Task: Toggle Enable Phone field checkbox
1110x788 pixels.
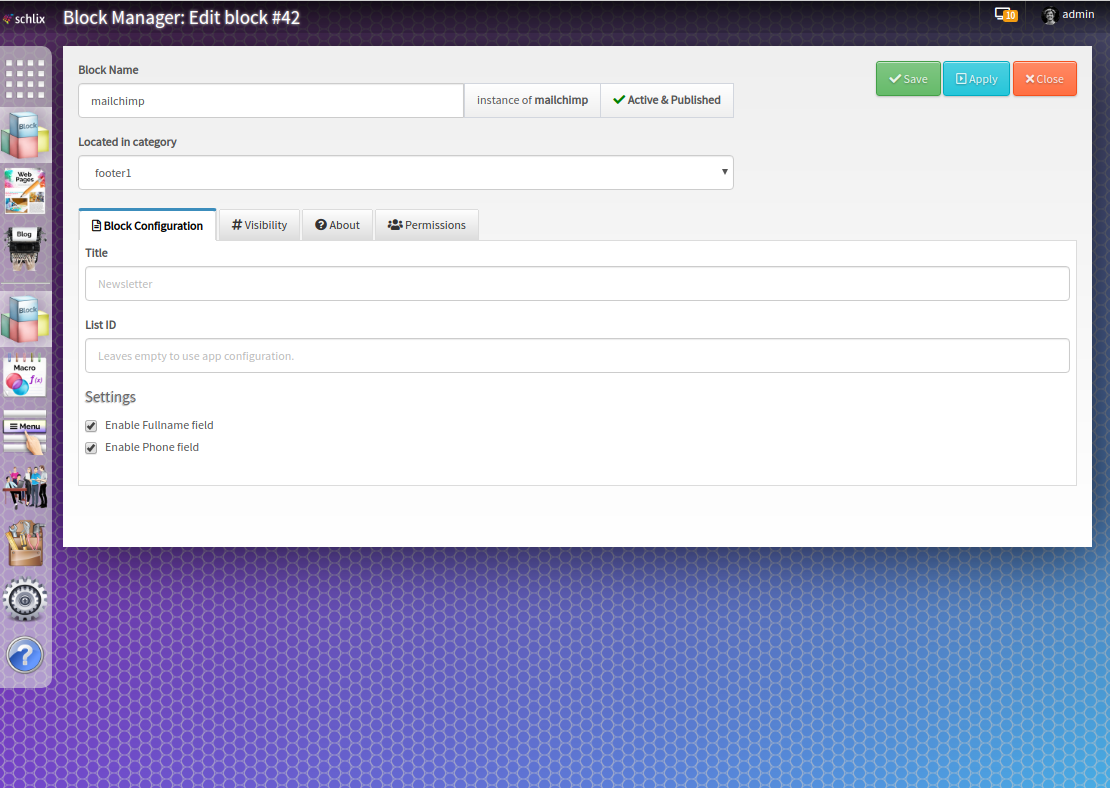Action: 91,447
